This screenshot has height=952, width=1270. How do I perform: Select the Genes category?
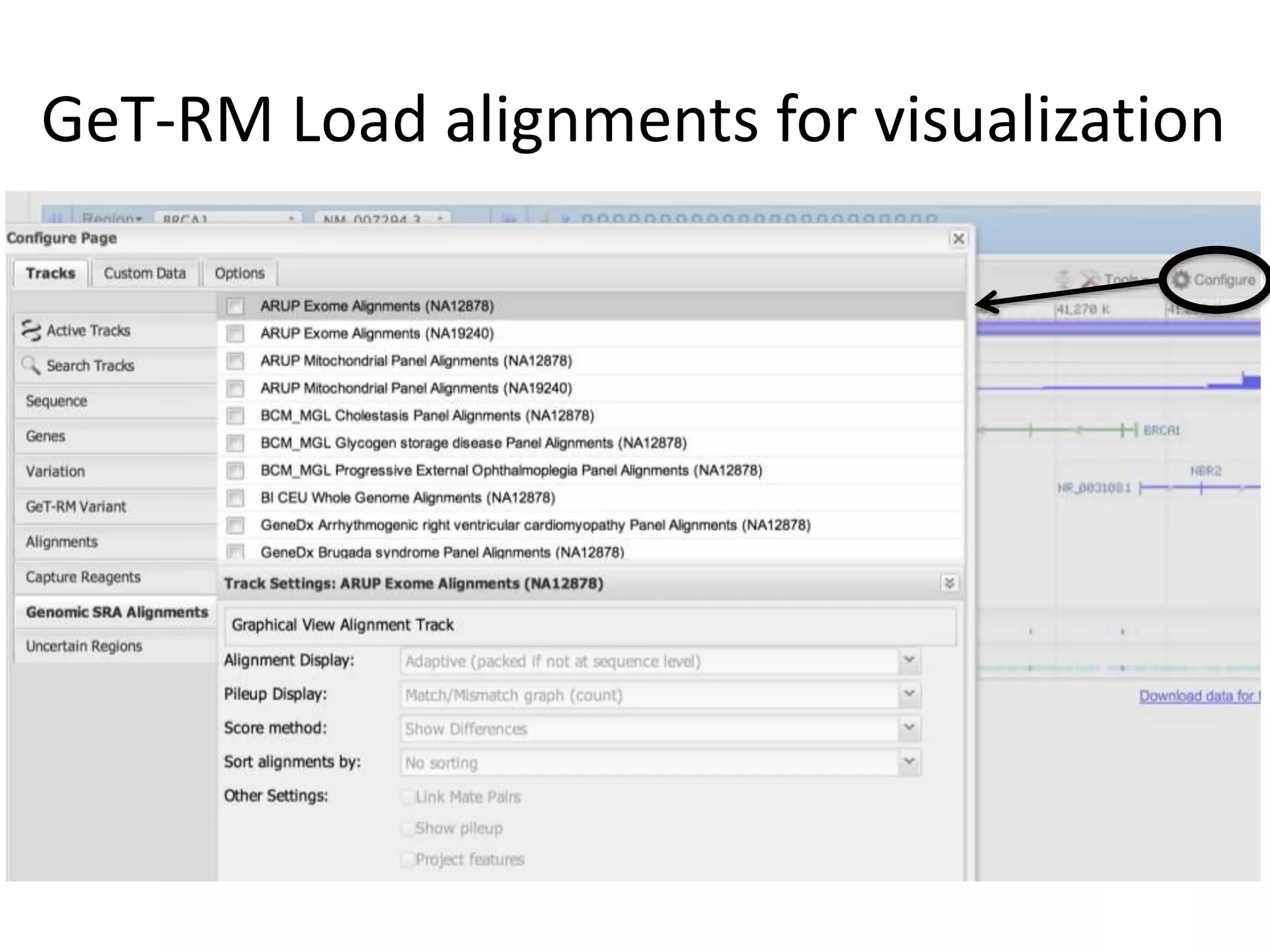[115, 436]
